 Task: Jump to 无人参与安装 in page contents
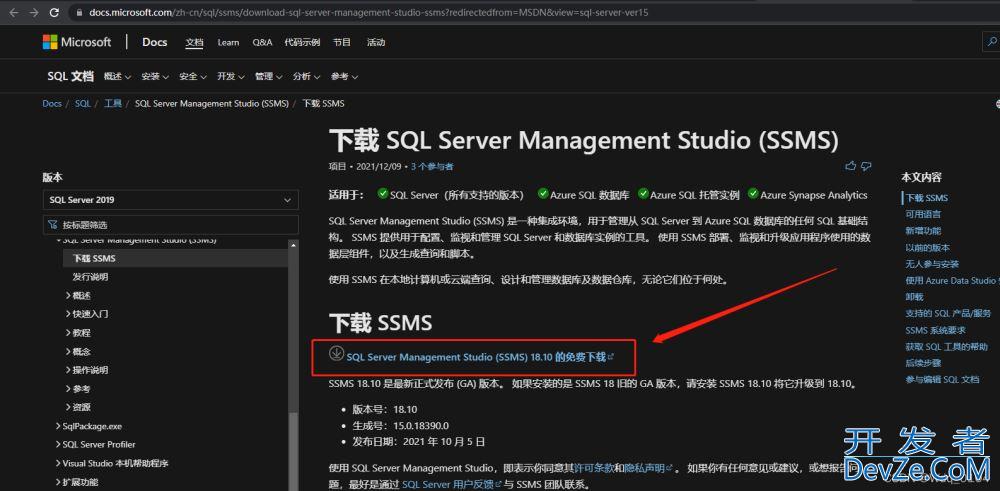[932, 264]
